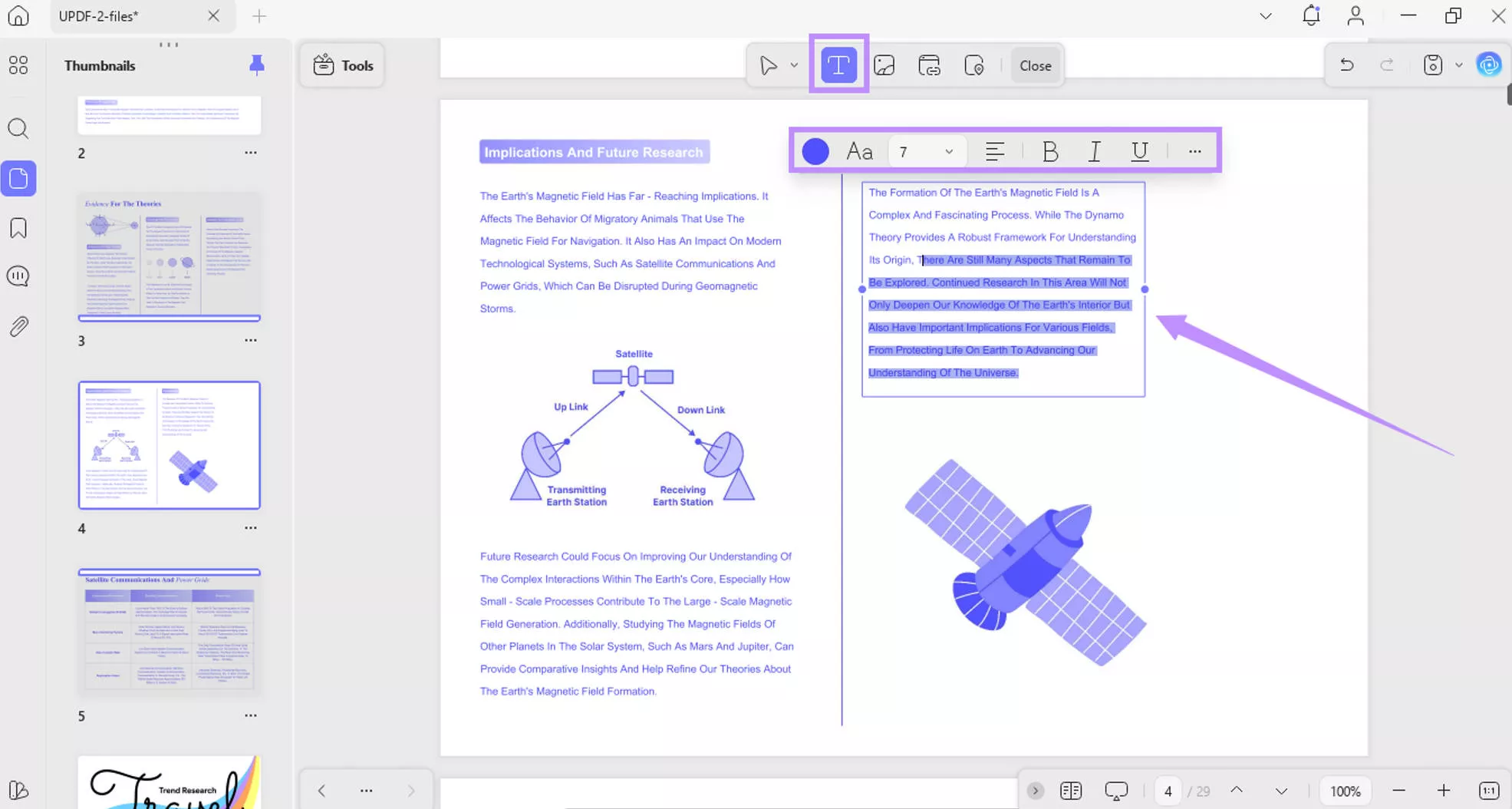Click the Undo icon

pos(1346,64)
